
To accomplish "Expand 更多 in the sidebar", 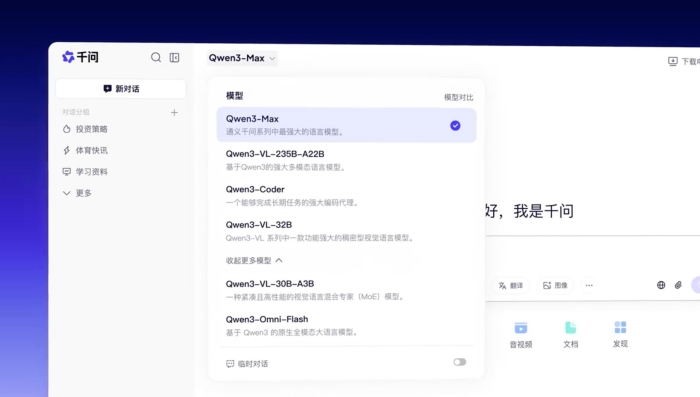I will tap(78, 193).
